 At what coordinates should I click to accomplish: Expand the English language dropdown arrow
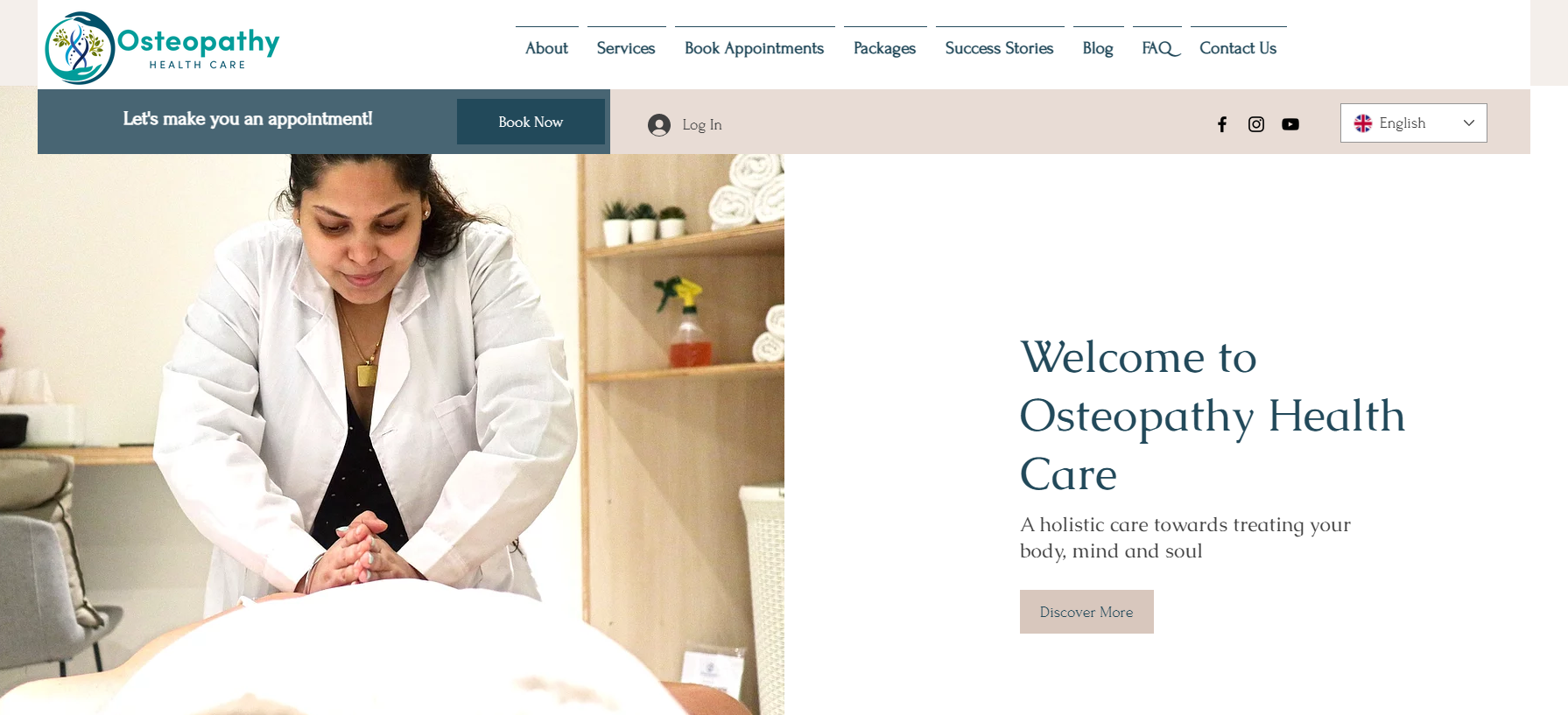tap(1469, 123)
